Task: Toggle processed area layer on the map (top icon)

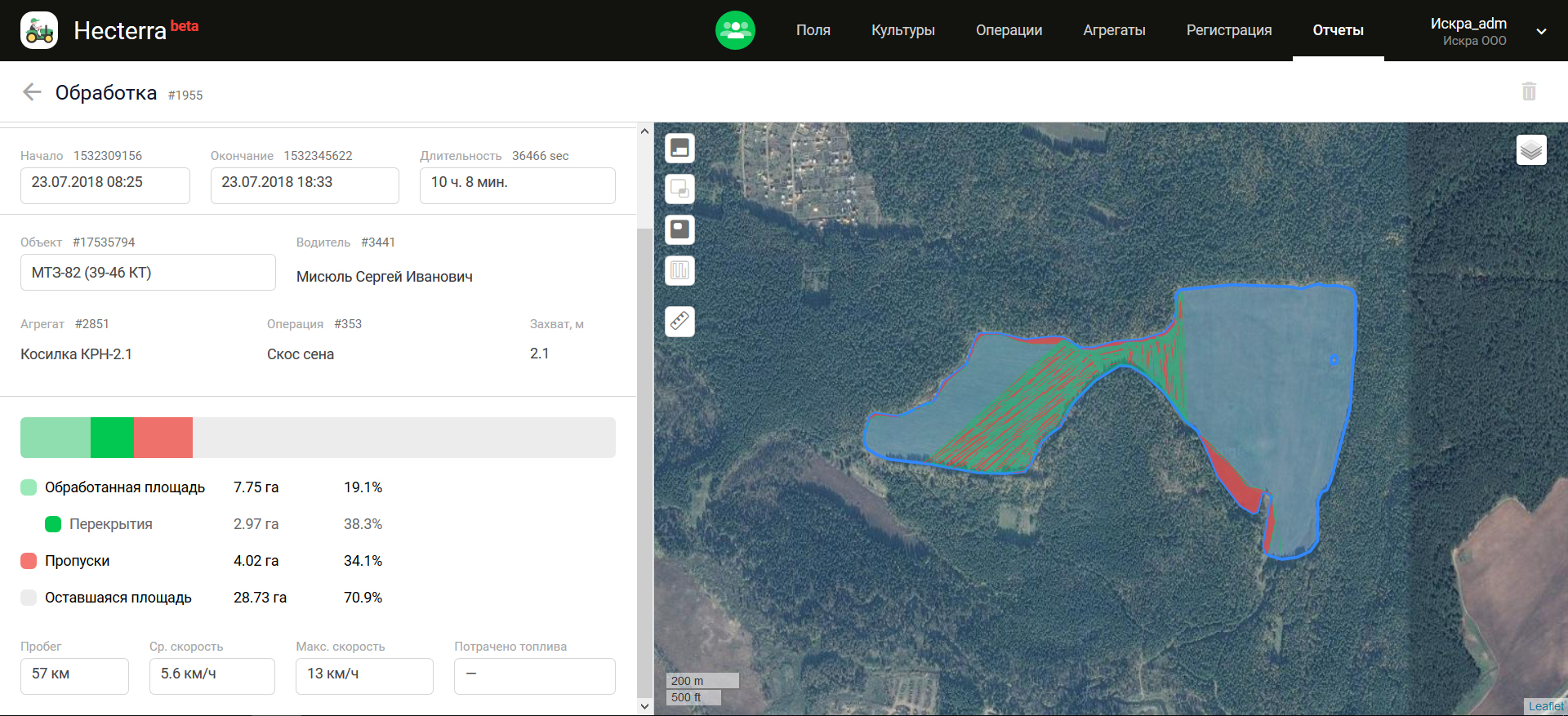Action: click(x=679, y=148)
